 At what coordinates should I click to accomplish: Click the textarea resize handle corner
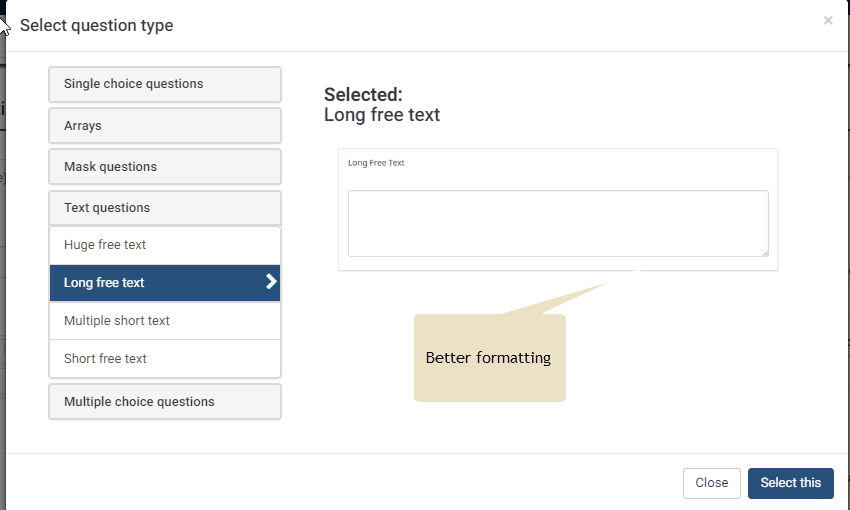[764, 253]
